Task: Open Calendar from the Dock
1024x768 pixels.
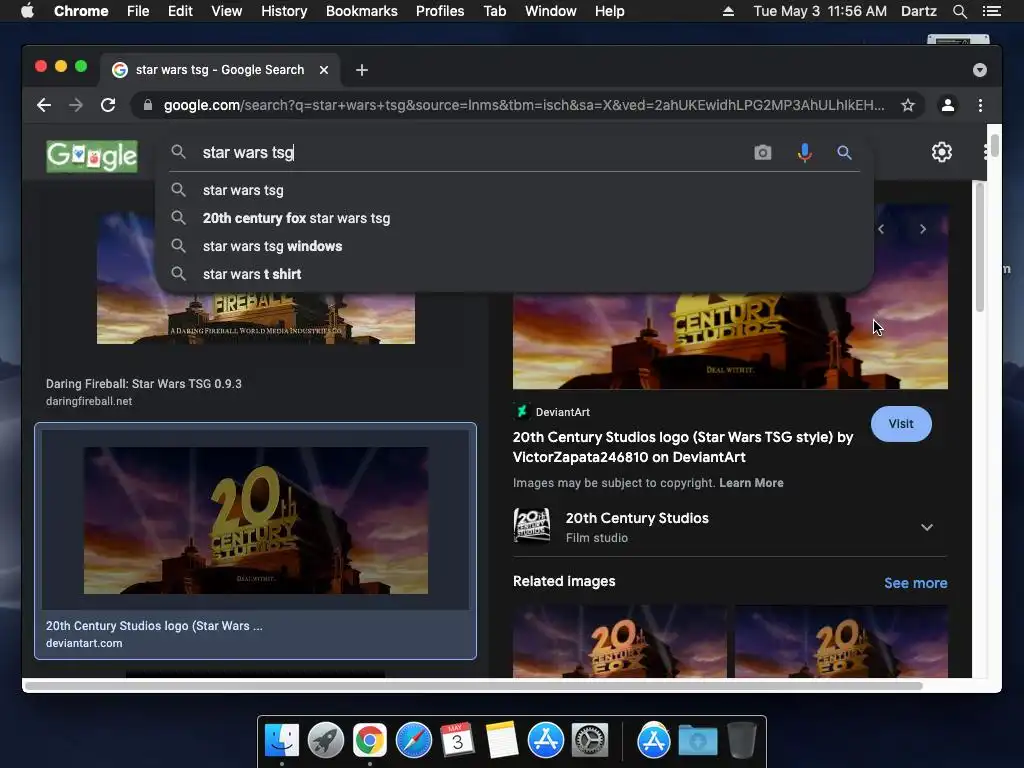Action: point(457,740)
